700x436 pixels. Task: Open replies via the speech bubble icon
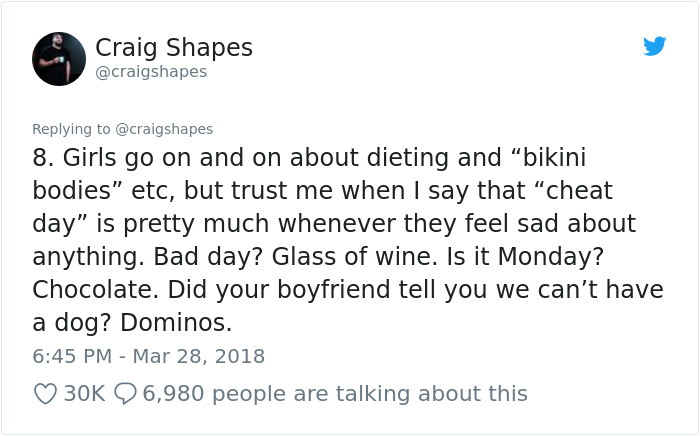125,394
